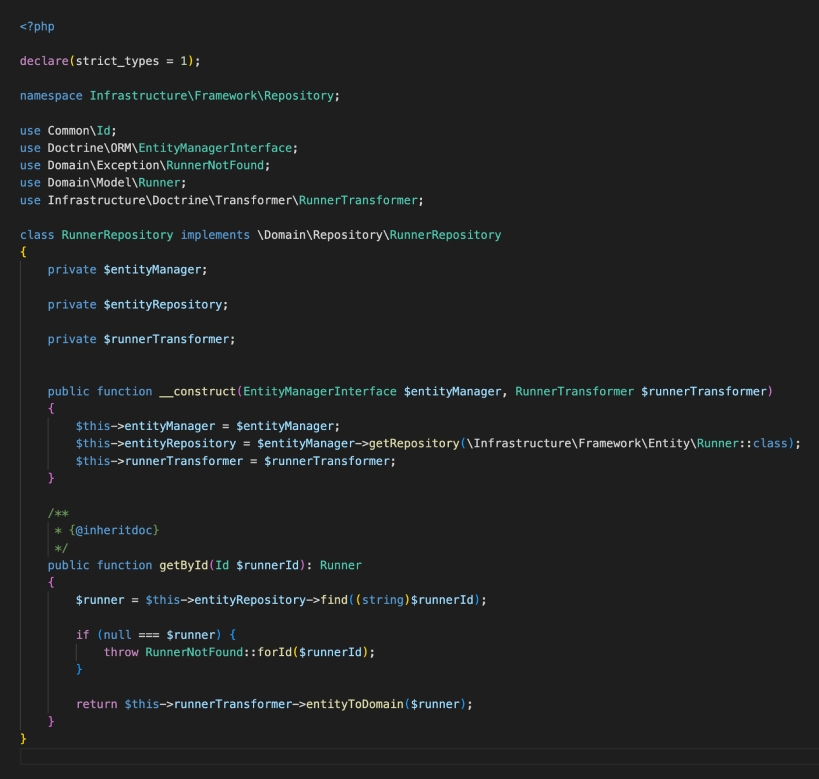Viewport: 819px width, 779px height.
Task: Click EntityManagerInterface in the Doctrine use statement
Action: [x=217, y=148]
